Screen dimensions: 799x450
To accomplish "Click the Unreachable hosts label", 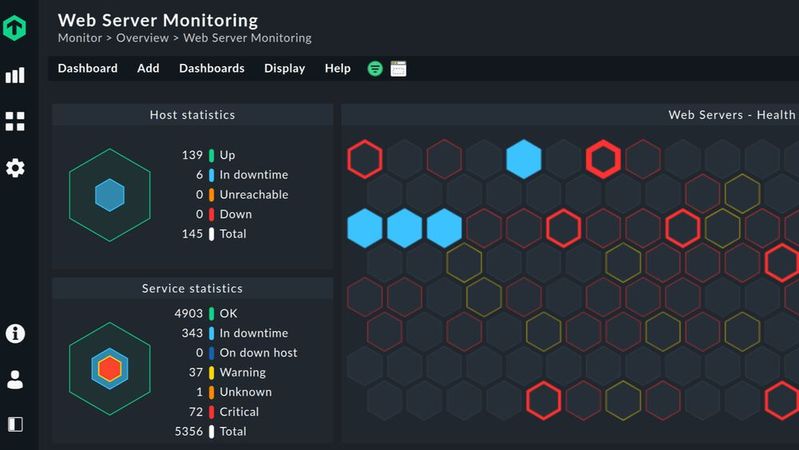I will click(254, 195).
